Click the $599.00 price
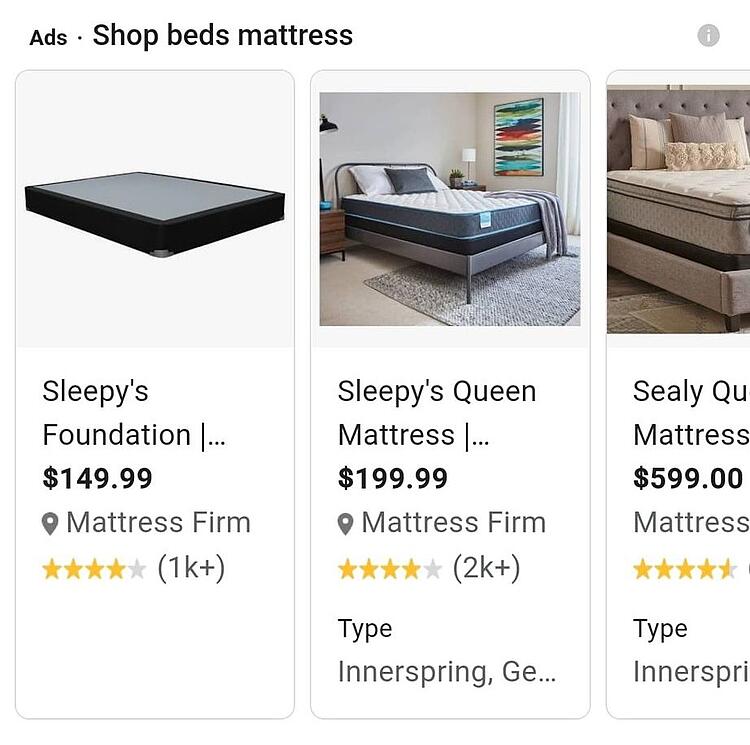This screenshot has width=750, height=745. [x=687, y=478]
